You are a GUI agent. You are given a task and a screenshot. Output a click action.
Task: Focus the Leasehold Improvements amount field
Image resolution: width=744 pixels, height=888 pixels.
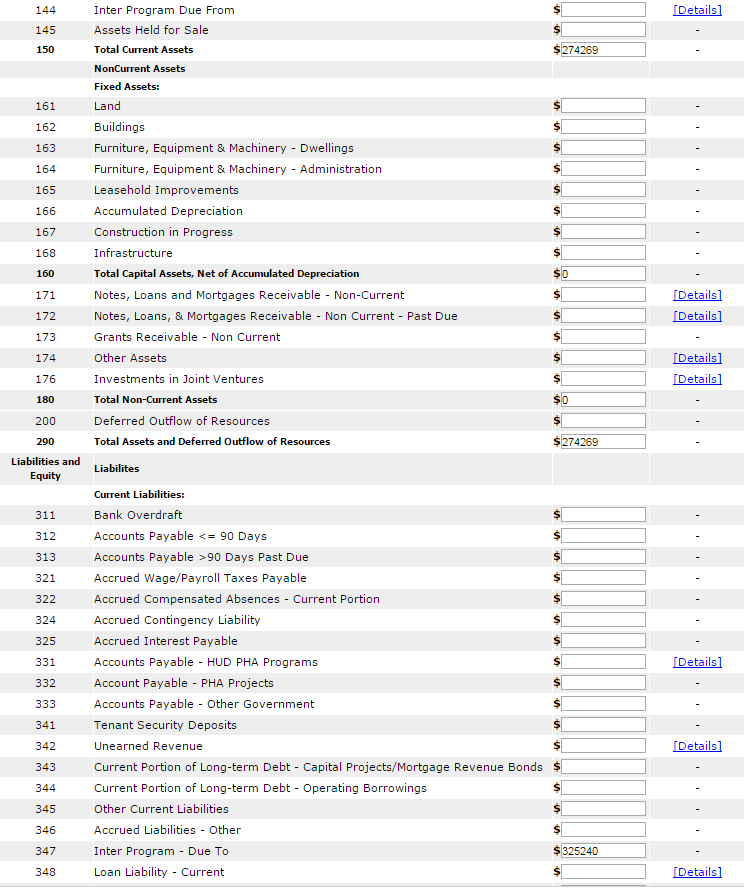click(x=603, y=190)
